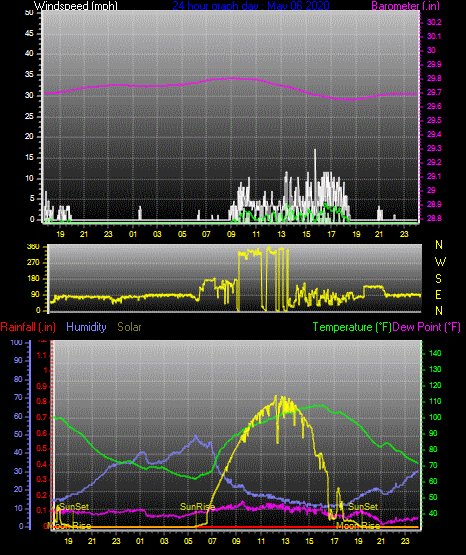
Task: Click the windspeed axis value 15
Action: point(29,158)
